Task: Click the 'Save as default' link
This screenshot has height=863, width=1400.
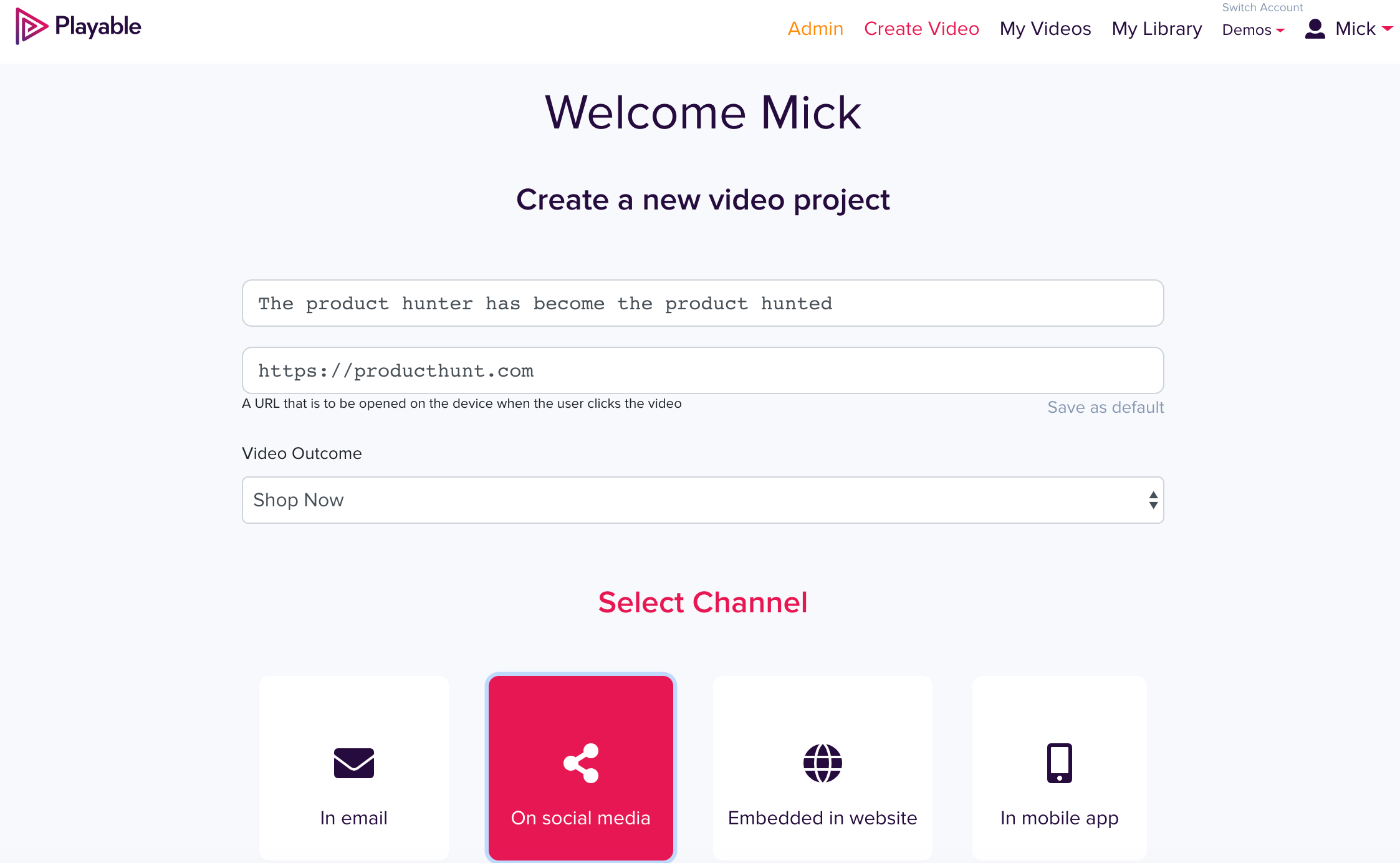Action: pyautogui.click(x=1105, y=407)
